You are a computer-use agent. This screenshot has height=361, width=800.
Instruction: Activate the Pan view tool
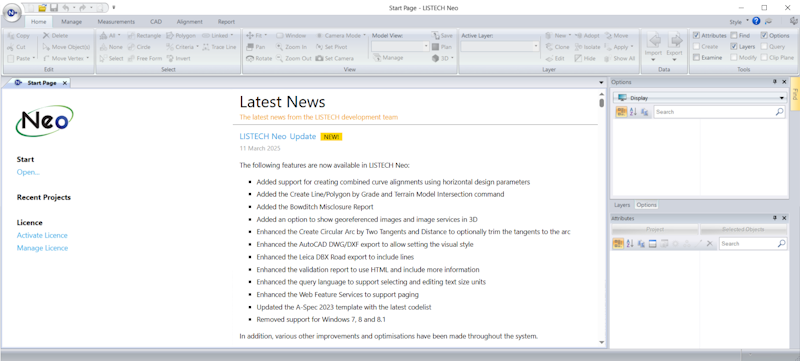point(256,47)
